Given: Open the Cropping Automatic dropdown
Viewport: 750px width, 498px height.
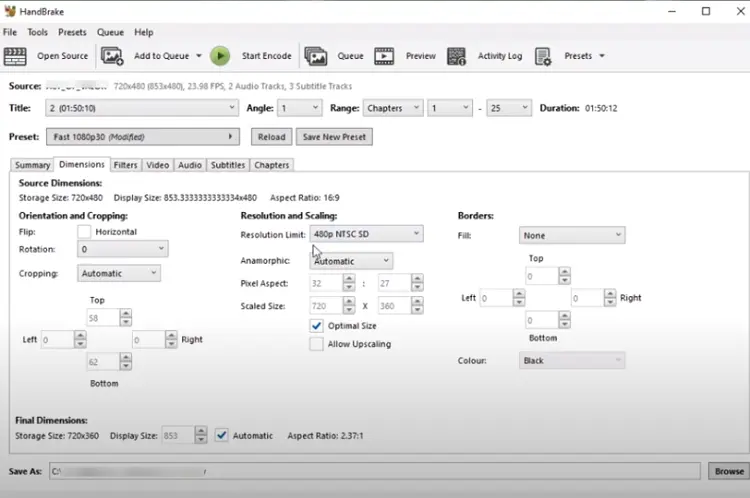Looking at the screenshot, I should tap(119, 273).
